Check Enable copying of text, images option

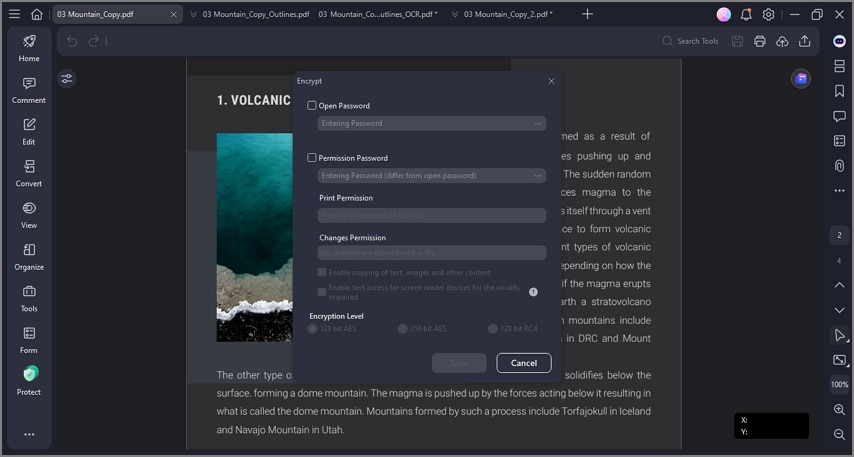click(x=322, y=272)
